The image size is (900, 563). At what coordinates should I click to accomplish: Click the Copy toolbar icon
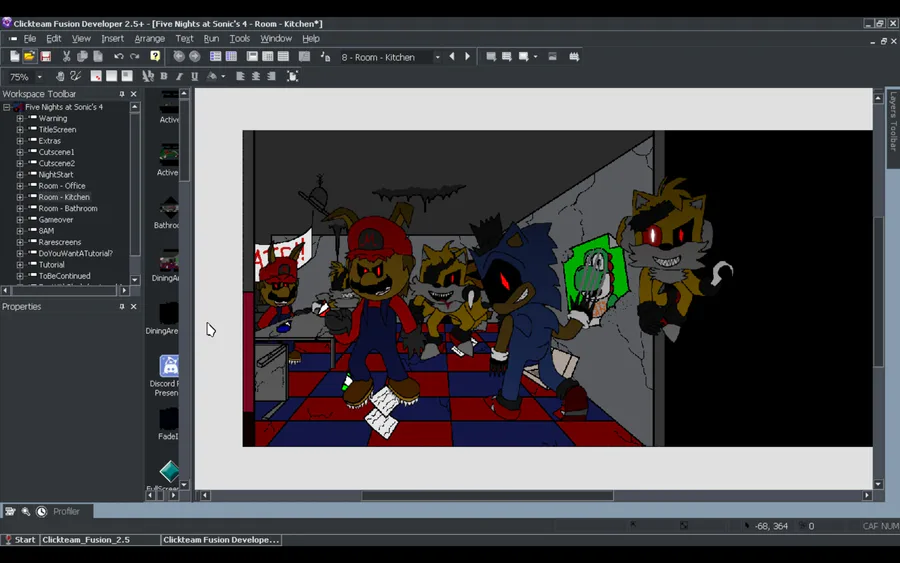pos(82,56)
